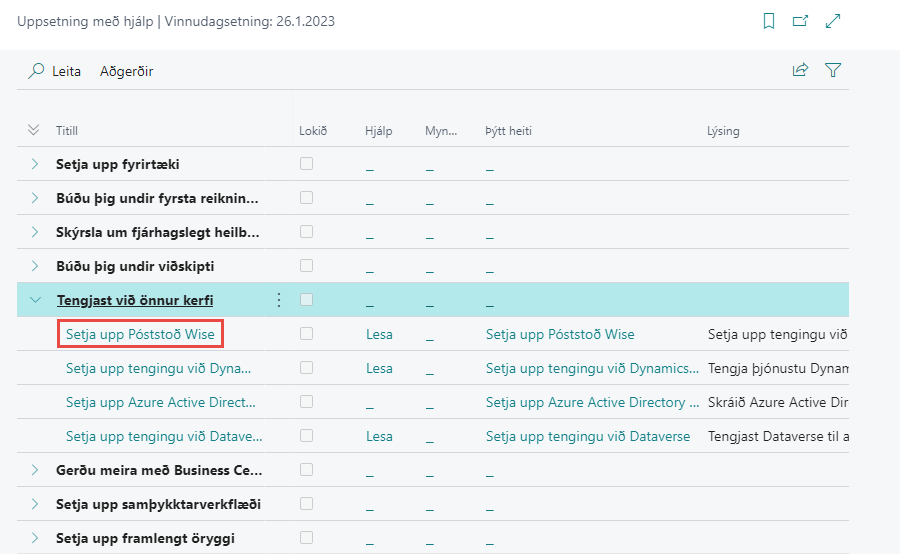Viewport: 900px width, 554px height.
Task: Click the share icon in toolbar
Action: [800, 70]
